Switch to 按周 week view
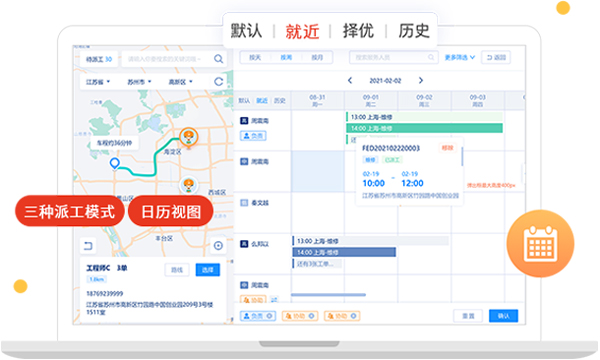The height and width of the screenshot is (360, 600). point(286,57)
